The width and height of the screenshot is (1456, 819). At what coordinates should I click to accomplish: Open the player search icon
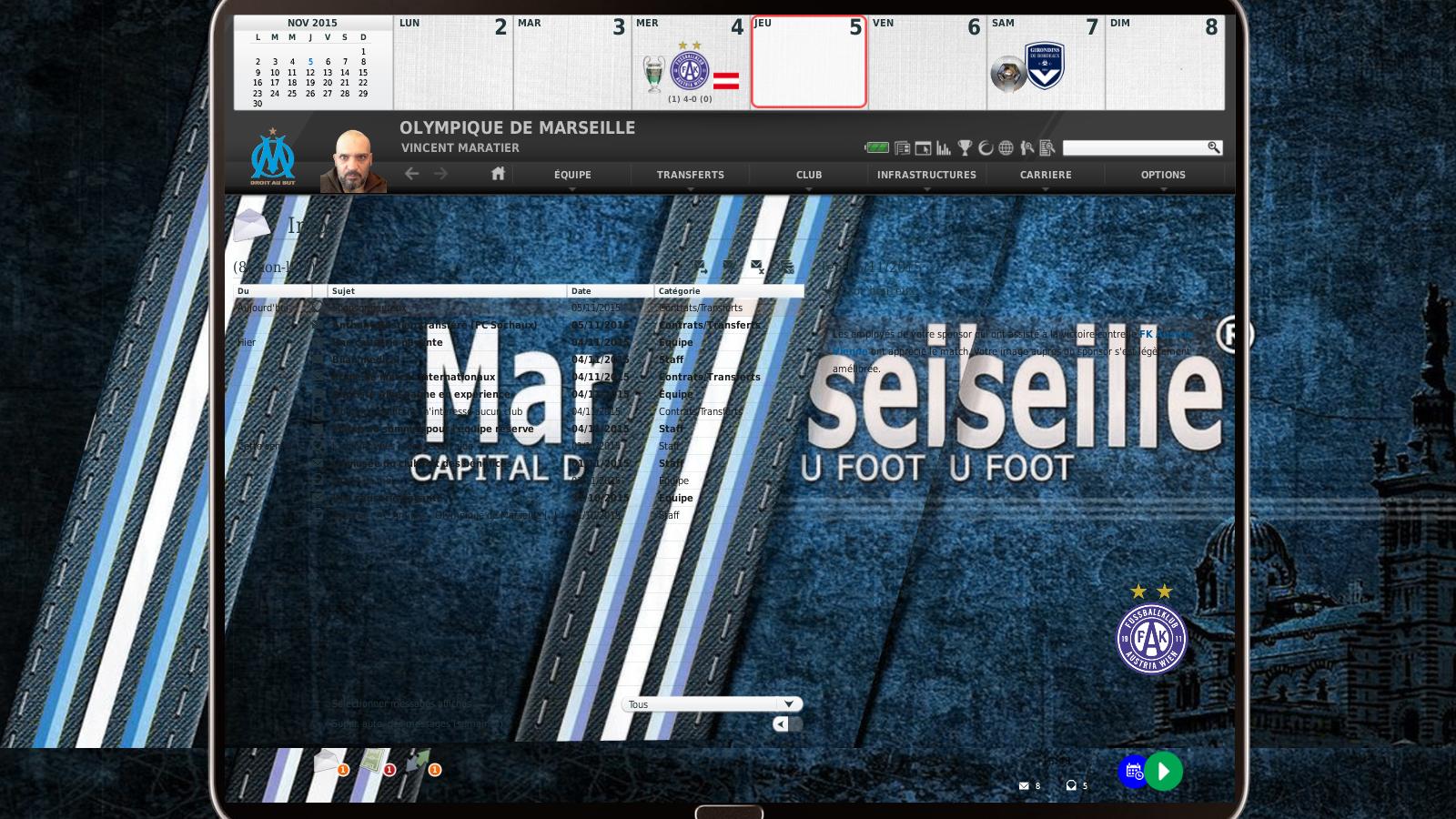click(x=1027, y=147)
